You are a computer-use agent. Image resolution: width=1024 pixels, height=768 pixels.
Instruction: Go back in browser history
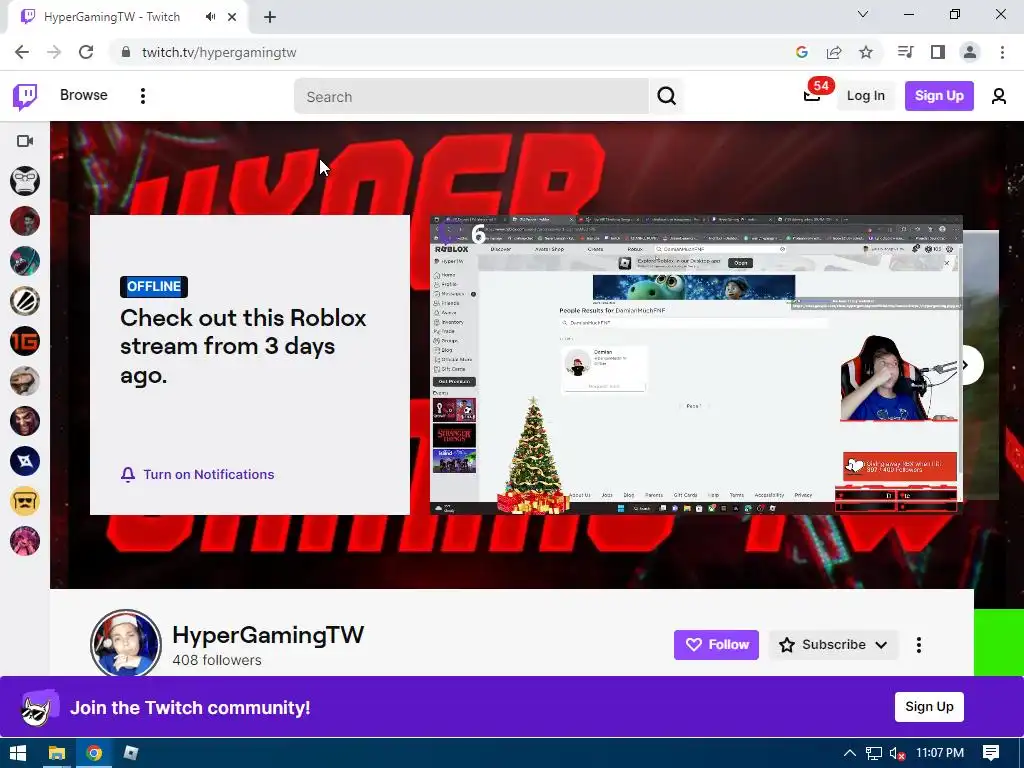(x=22, y=52)
